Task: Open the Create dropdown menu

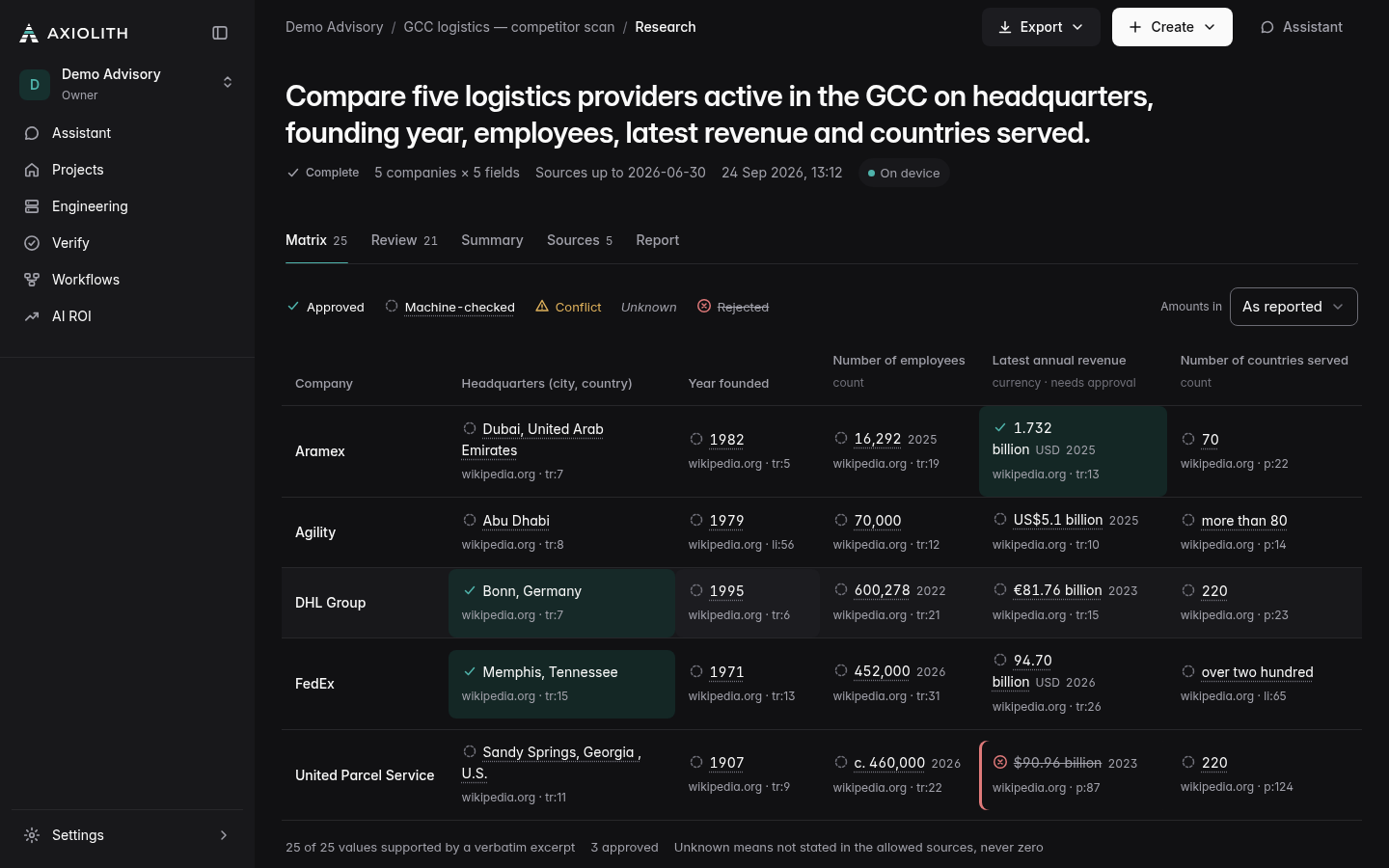Action: pos(1172,27)
